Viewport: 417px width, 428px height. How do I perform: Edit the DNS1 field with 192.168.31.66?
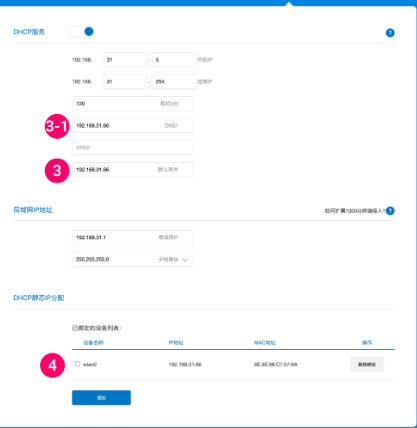point(132,126)
